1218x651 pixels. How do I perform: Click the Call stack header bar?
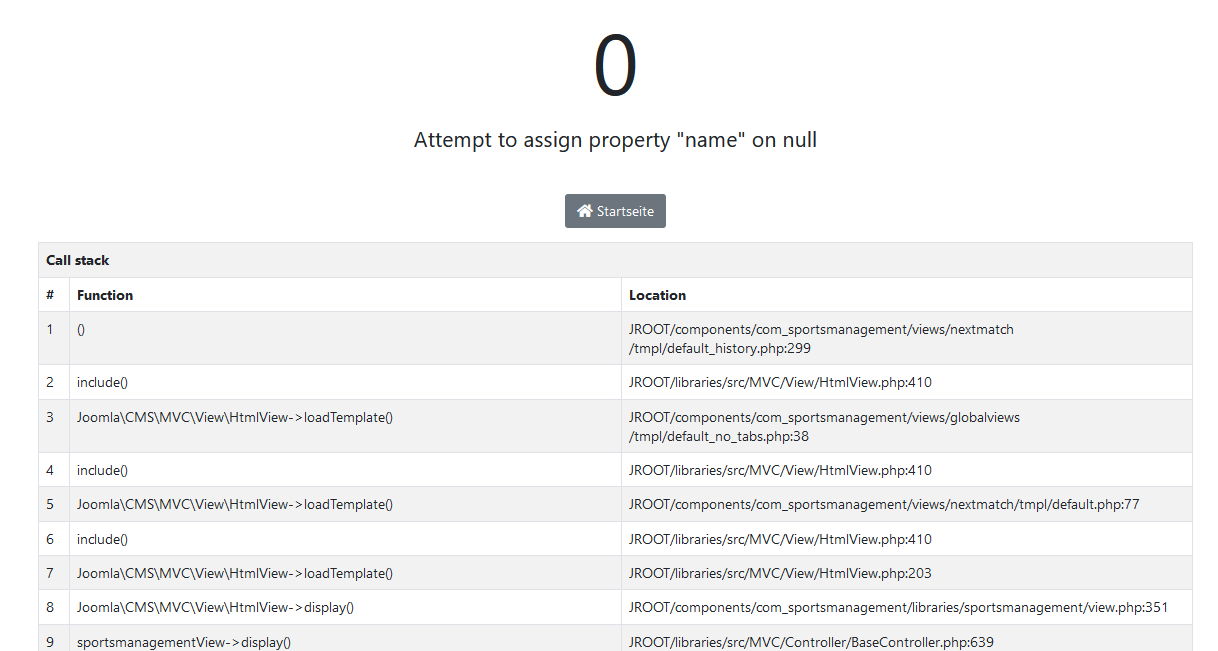point(615,260)
